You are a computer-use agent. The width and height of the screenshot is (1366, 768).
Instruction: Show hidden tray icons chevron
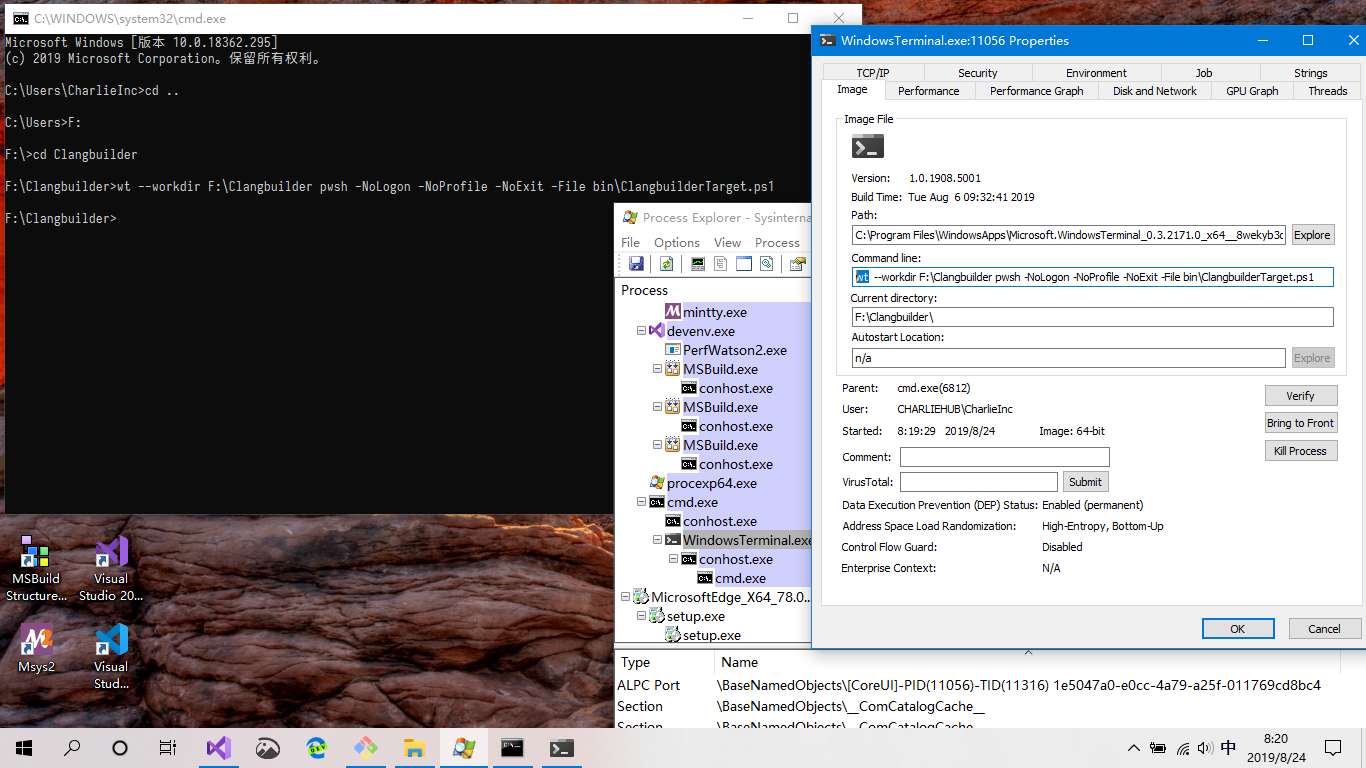(x=1133, y=748)
